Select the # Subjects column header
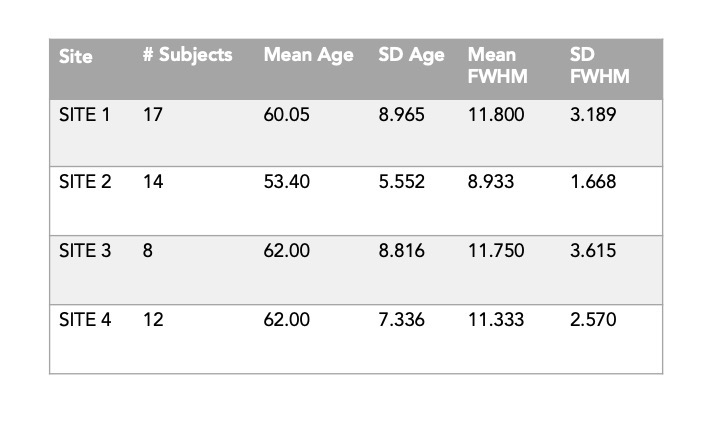The image size is (707, 440). tap(187, 55)
